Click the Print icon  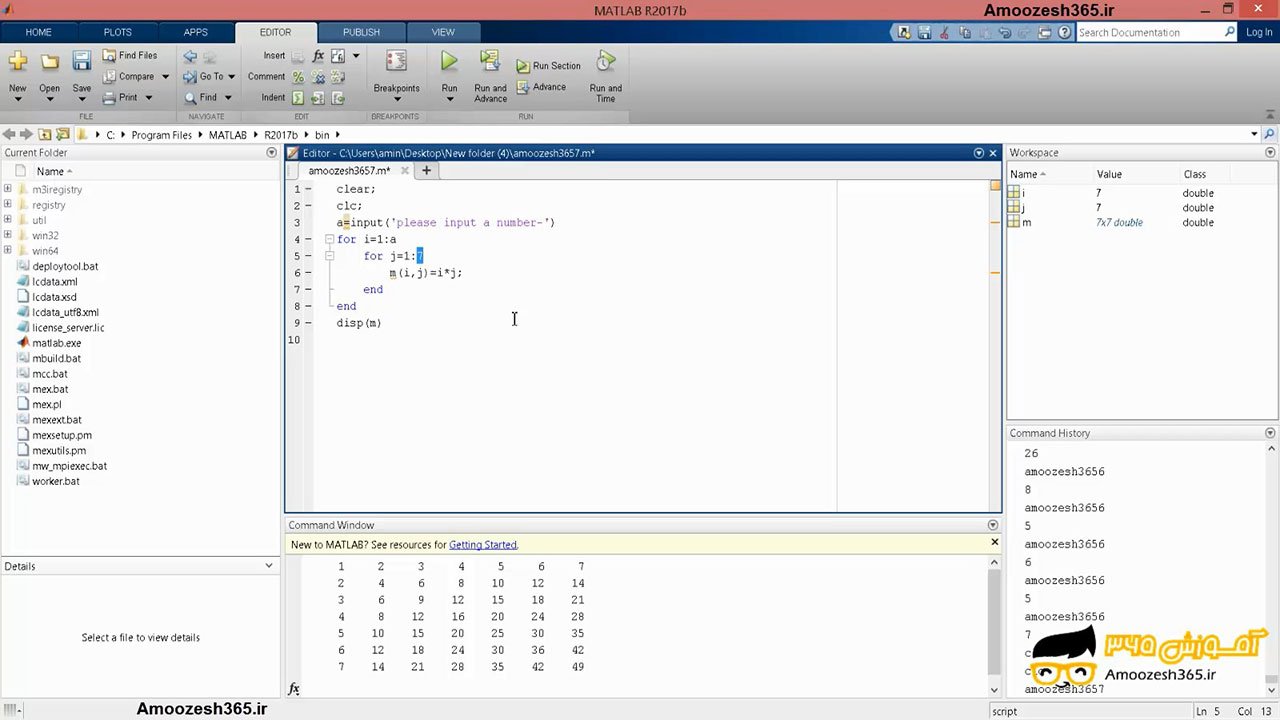pos(110,97)
